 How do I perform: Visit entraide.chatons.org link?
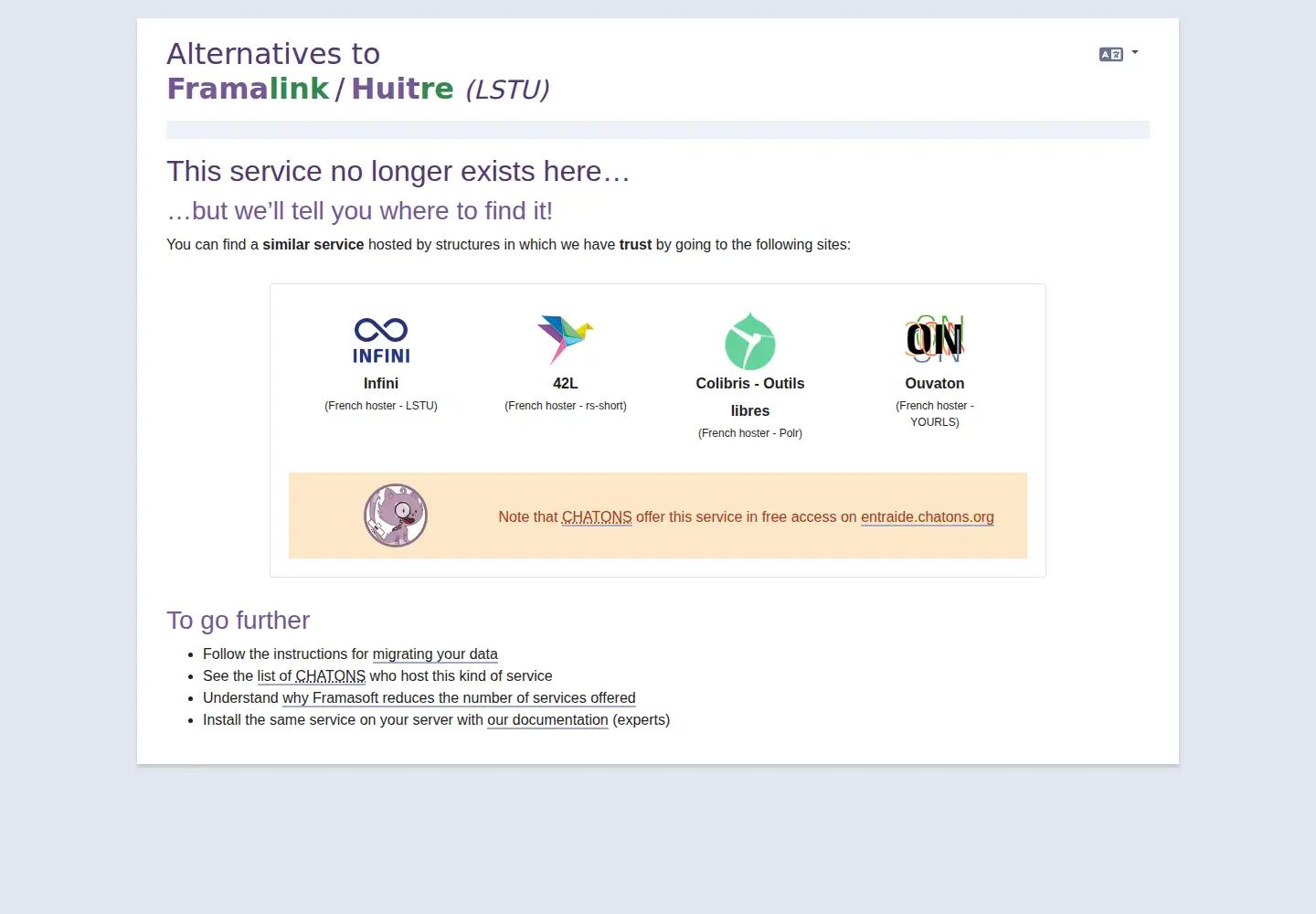click(928, 517)
